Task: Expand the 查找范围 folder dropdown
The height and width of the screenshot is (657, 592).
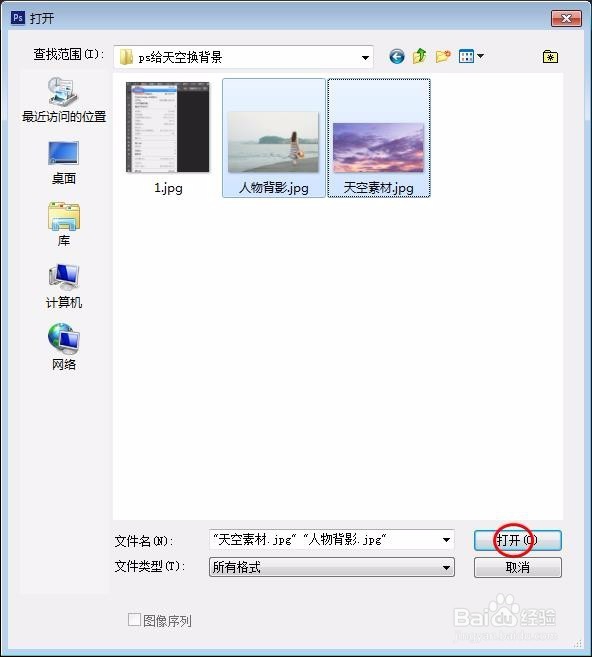Action: pyautogui.click(x=365, y=57)
